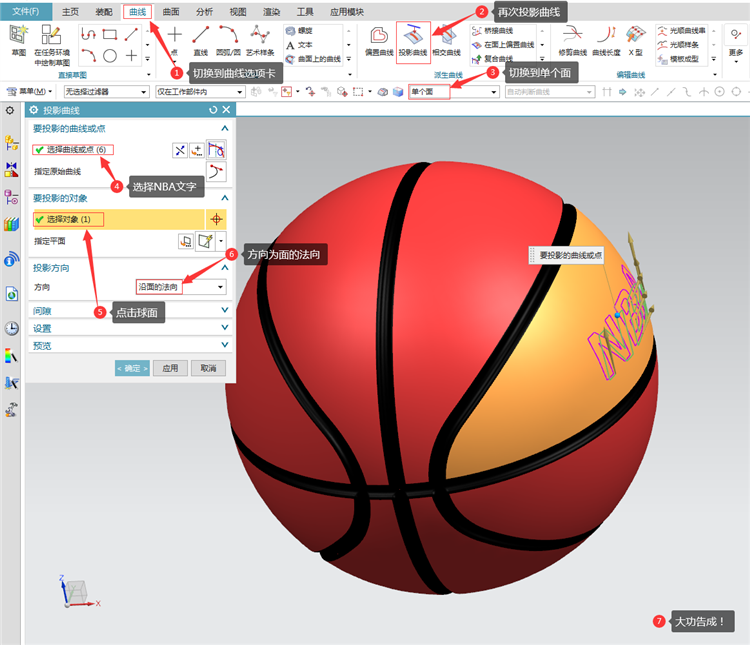Open 曲面上的曲线 tool
This screenshot has height=645, width=750.
pos(313,59)
